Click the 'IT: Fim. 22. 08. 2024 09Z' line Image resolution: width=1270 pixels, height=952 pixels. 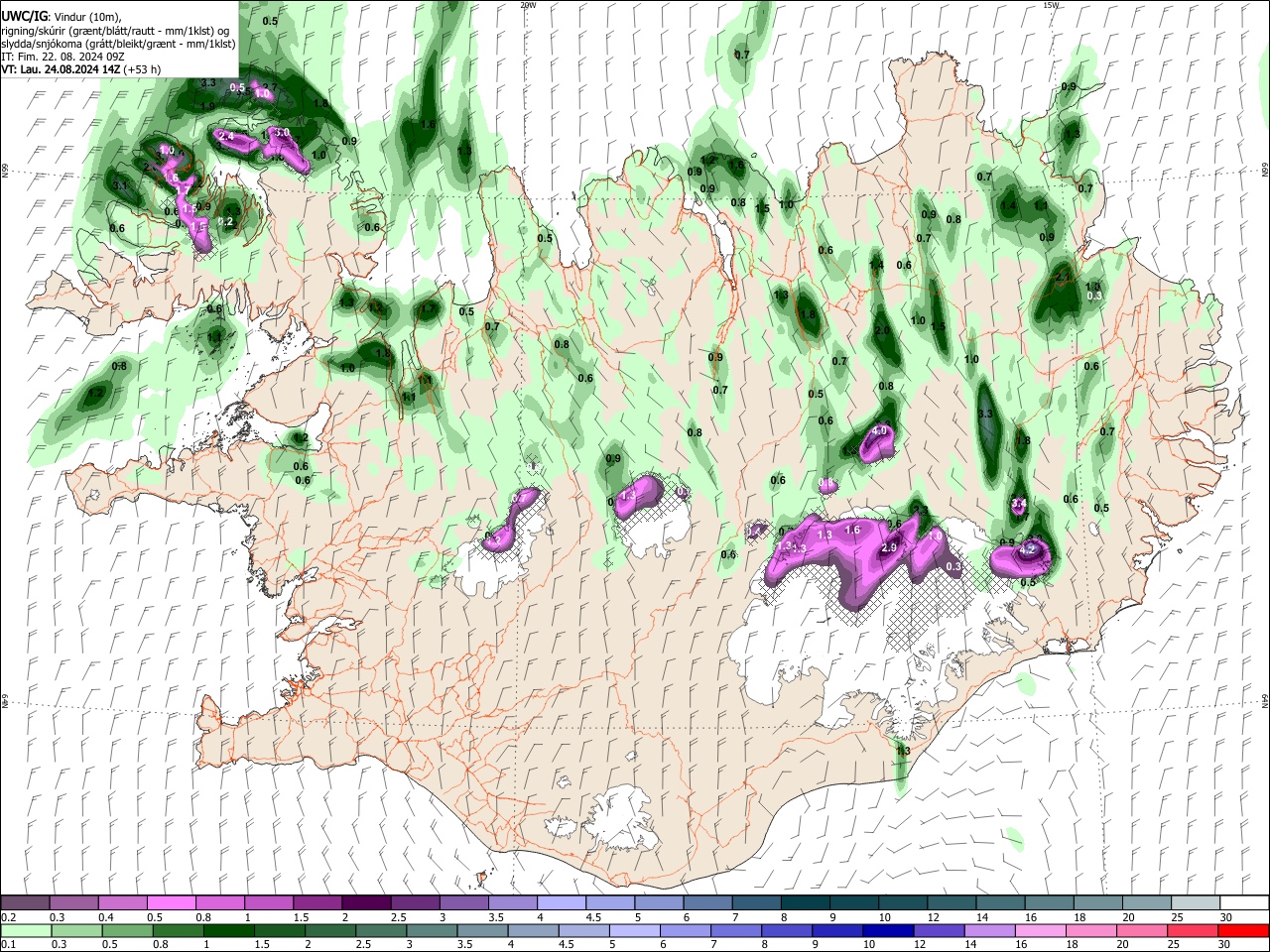[x=63, y=57]
